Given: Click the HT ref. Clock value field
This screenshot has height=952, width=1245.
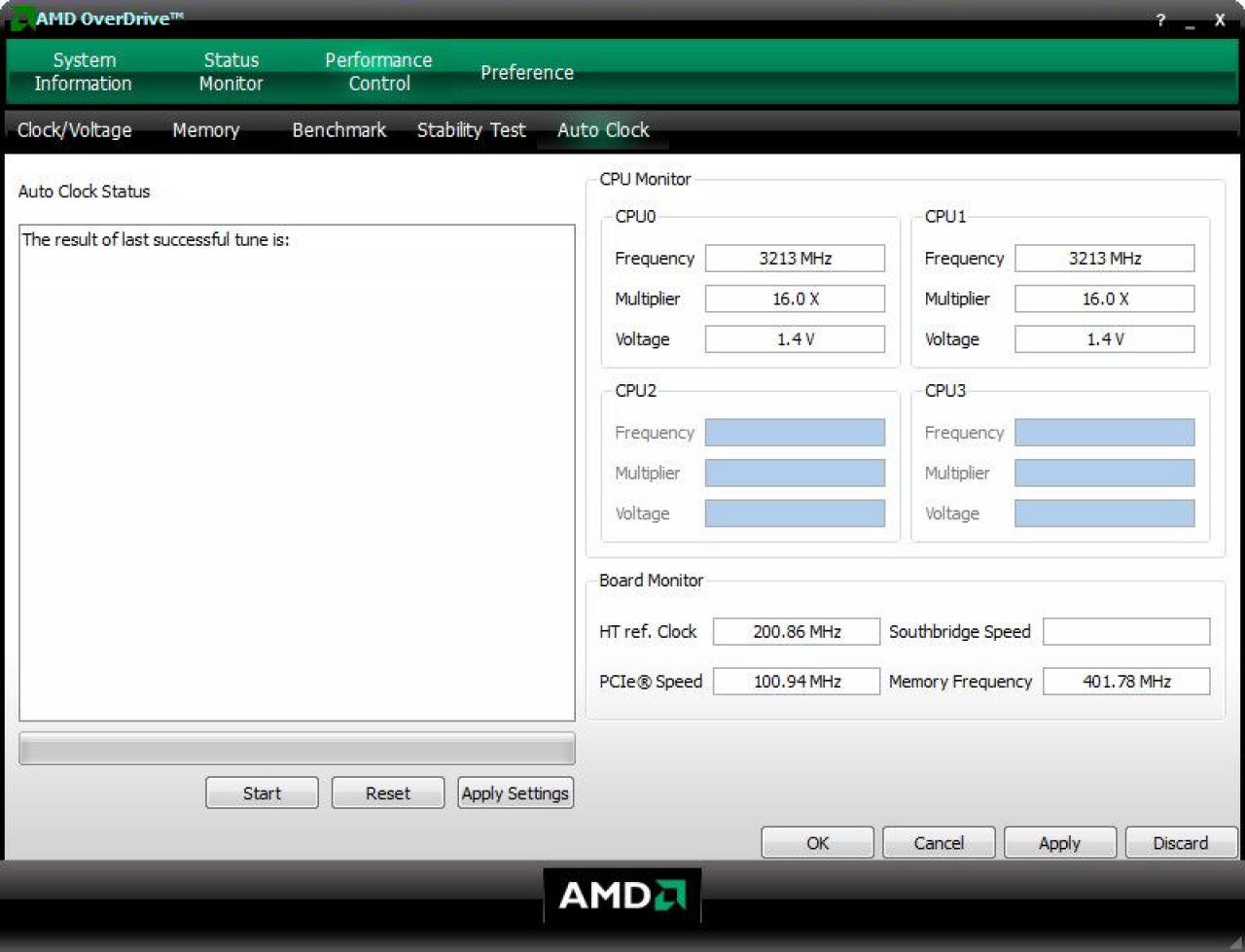Looking at the screenshot, I should pyautogui.click(x=797, y=632).
